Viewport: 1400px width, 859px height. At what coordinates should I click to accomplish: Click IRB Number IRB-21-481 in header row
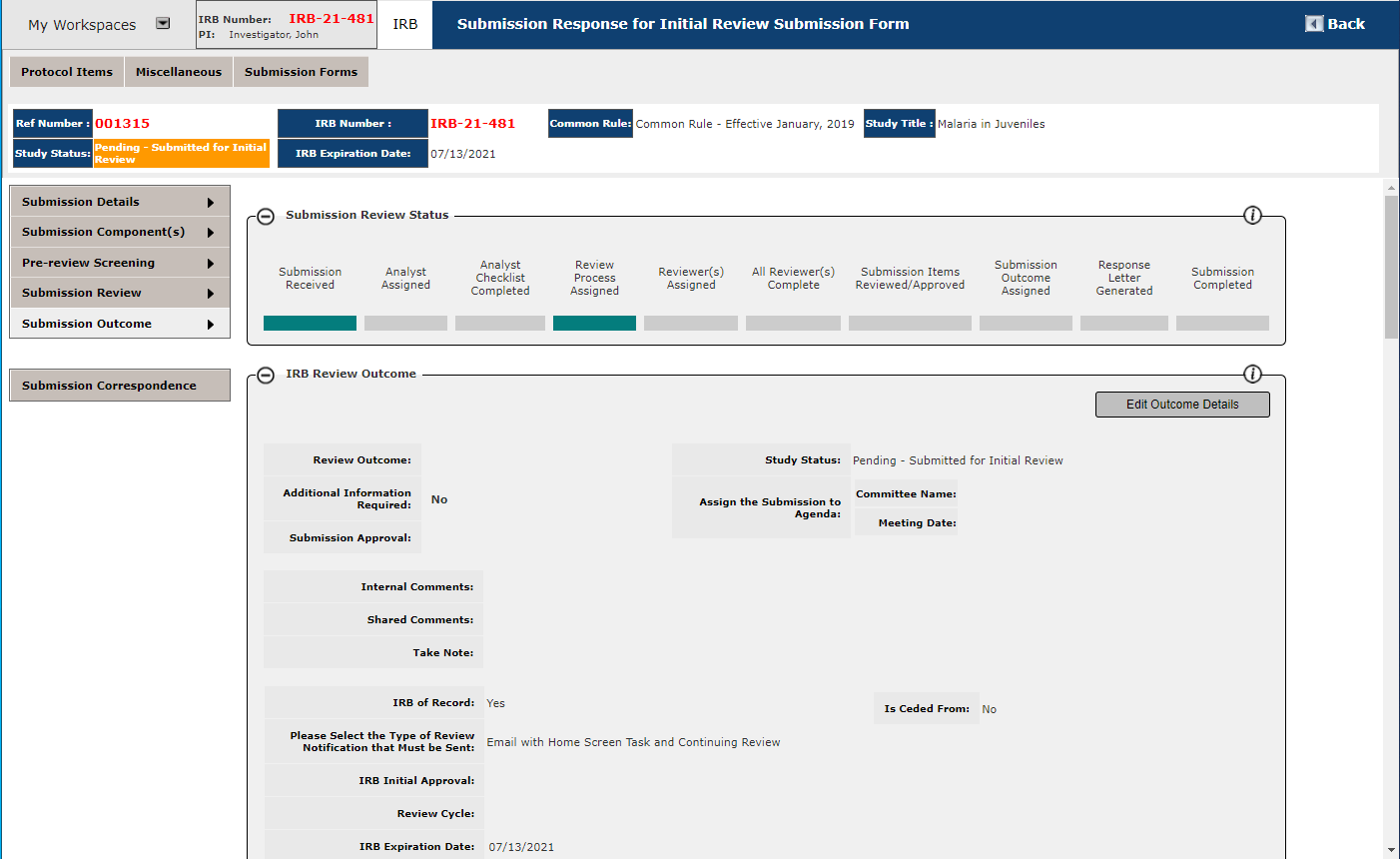click(473, 124)
